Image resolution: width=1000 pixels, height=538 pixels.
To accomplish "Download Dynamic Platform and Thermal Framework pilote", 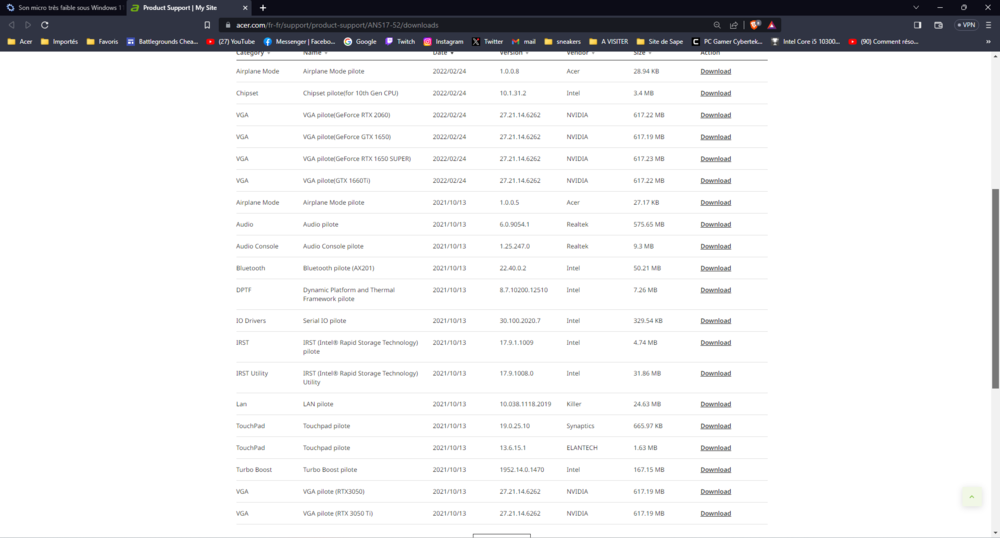I will [x=716, y=290].
